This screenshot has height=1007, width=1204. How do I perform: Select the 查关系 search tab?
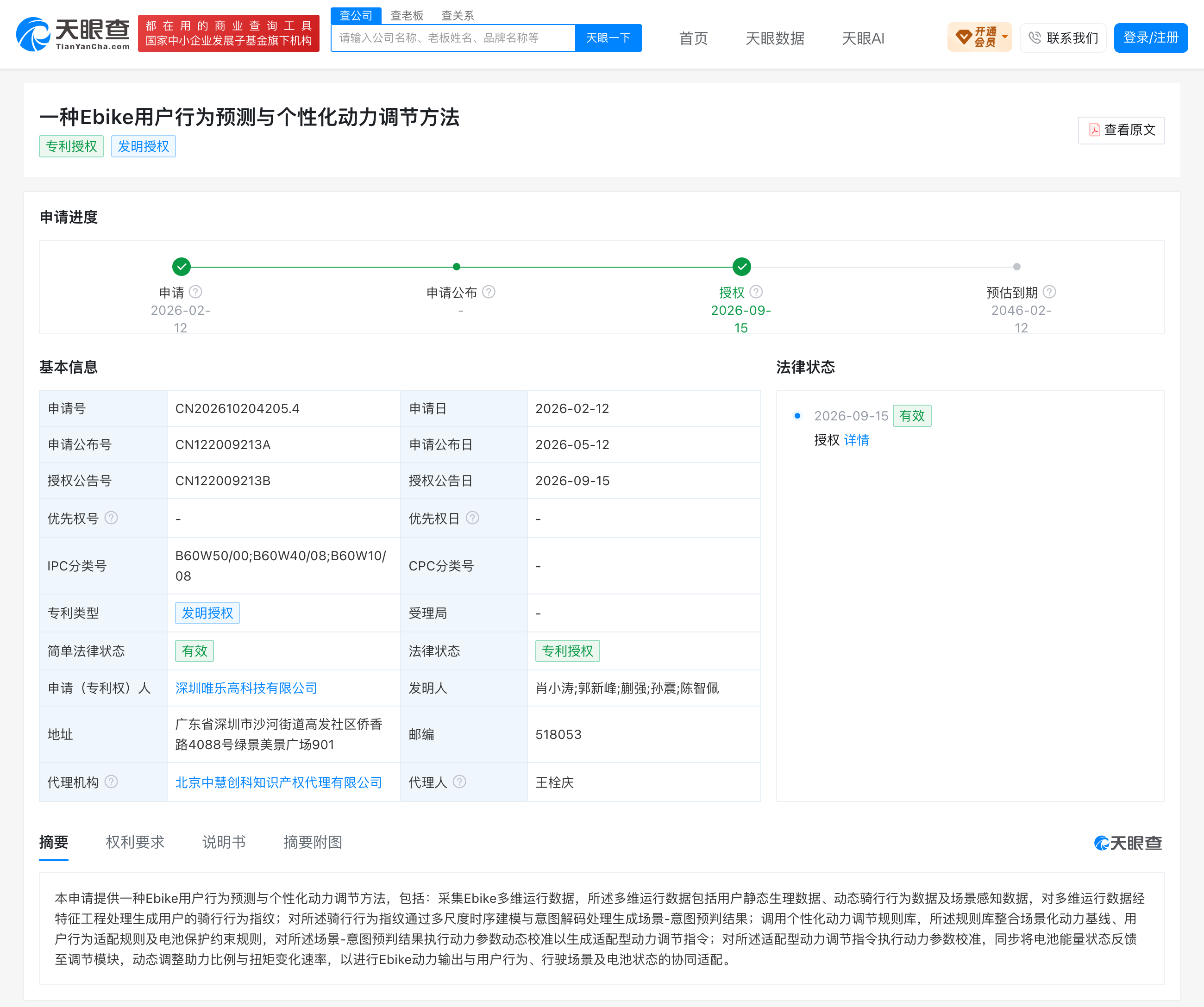[x=458, y=15]
